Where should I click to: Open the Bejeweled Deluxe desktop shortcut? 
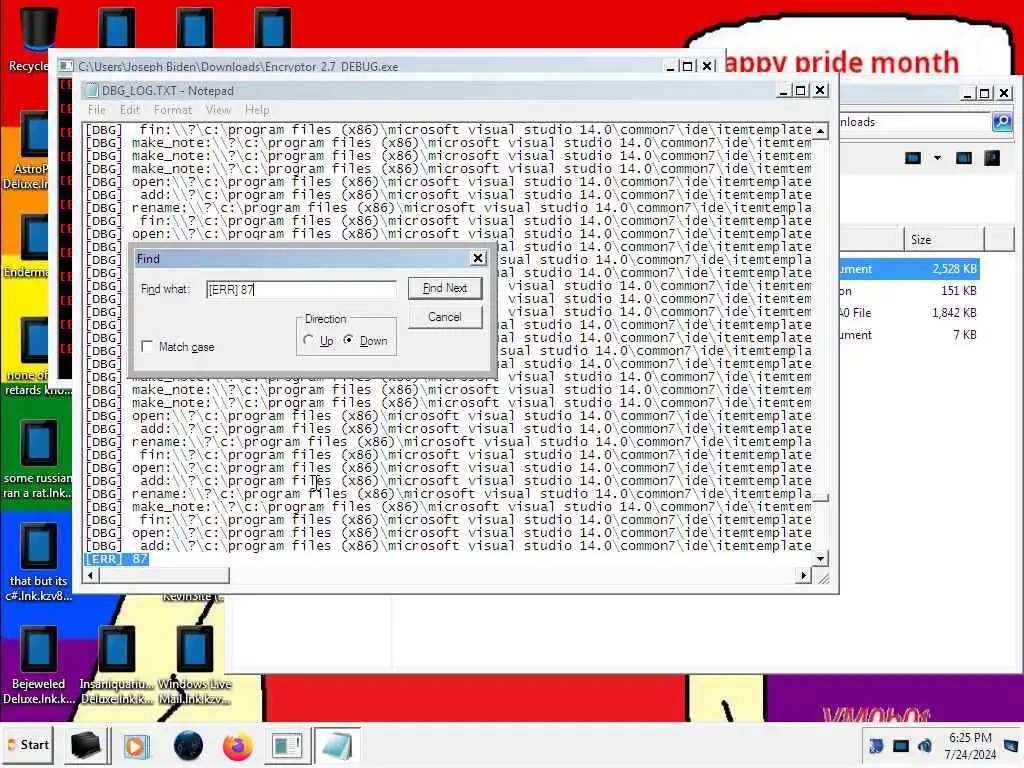[38, 665]
